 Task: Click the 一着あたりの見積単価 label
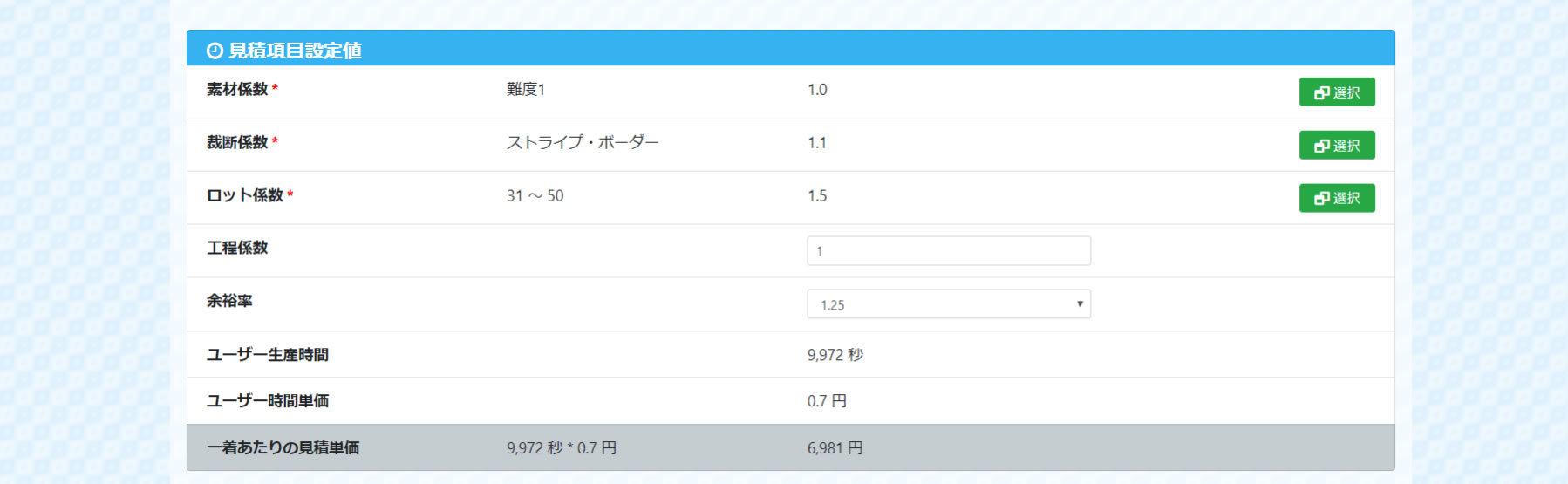pyautogui.click(x=283, y=447)
